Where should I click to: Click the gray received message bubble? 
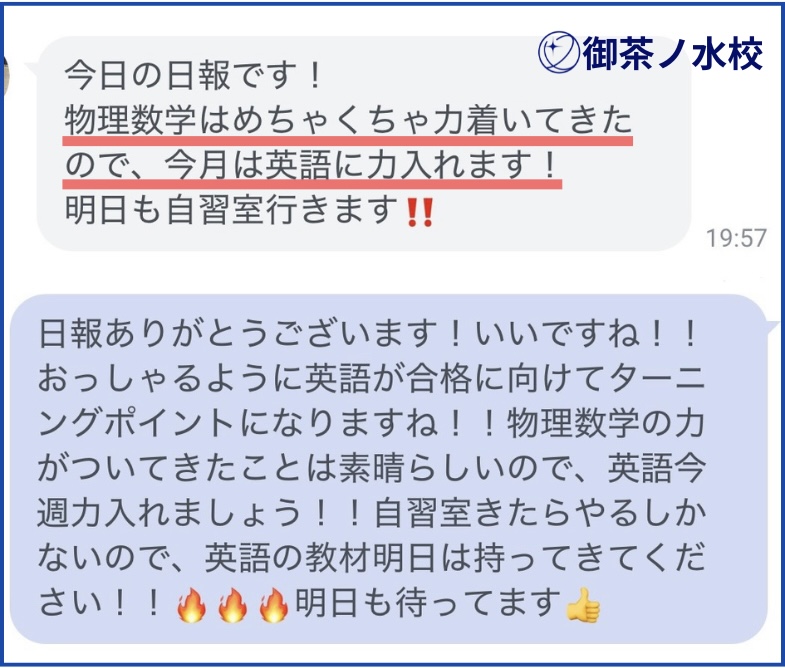click(364, 143)
